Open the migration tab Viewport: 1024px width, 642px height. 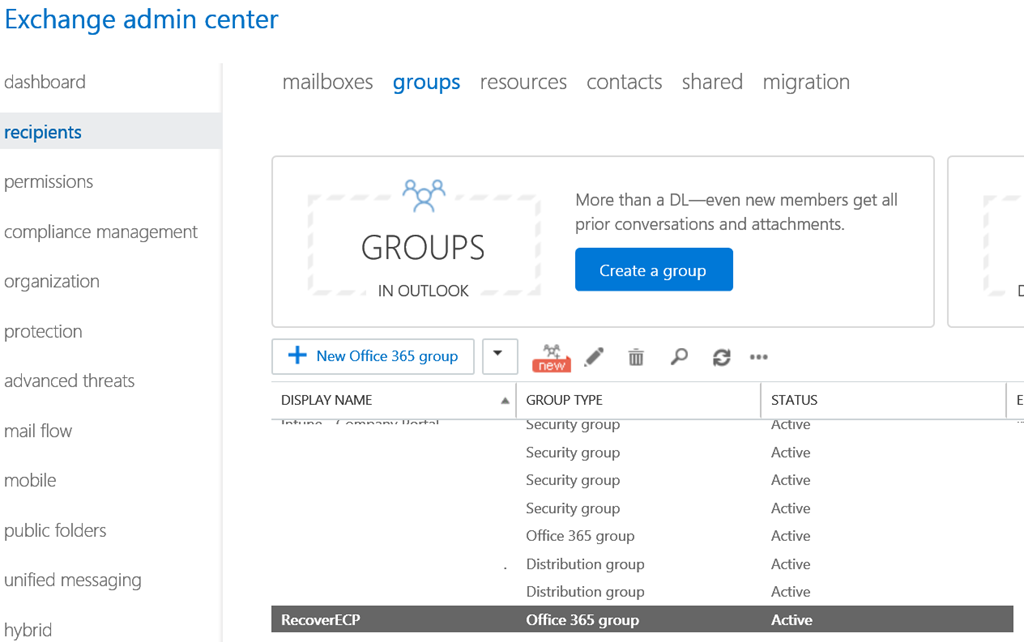click(x=806, y=82)
